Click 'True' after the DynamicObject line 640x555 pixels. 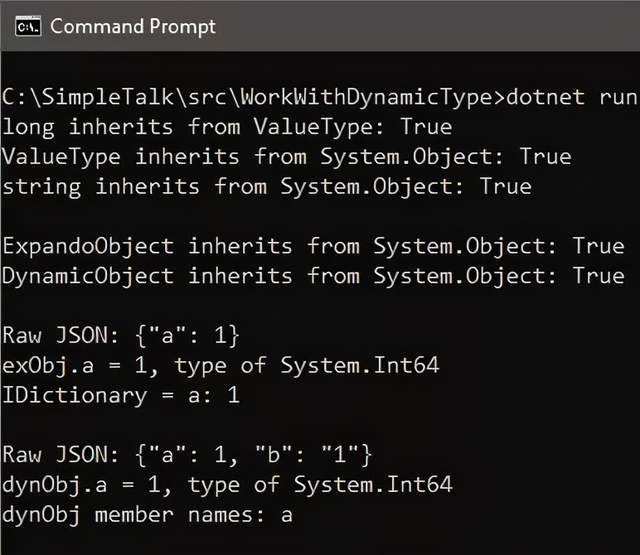pyautogui.click(x=599, y=275)
